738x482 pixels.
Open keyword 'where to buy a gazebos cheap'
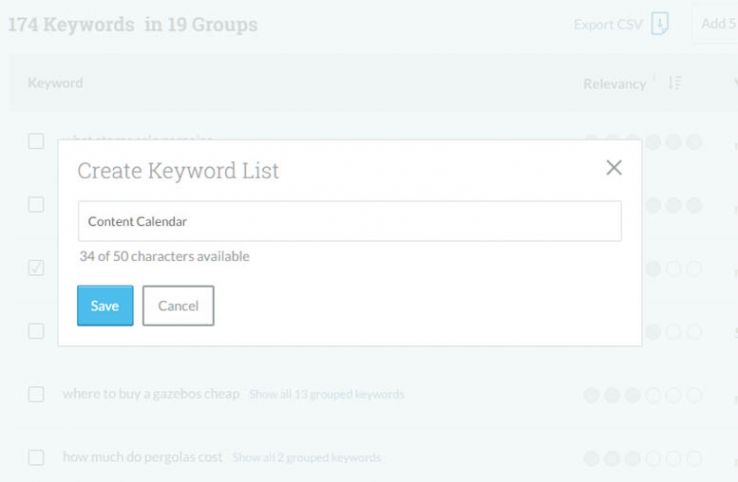pos(151,394)
